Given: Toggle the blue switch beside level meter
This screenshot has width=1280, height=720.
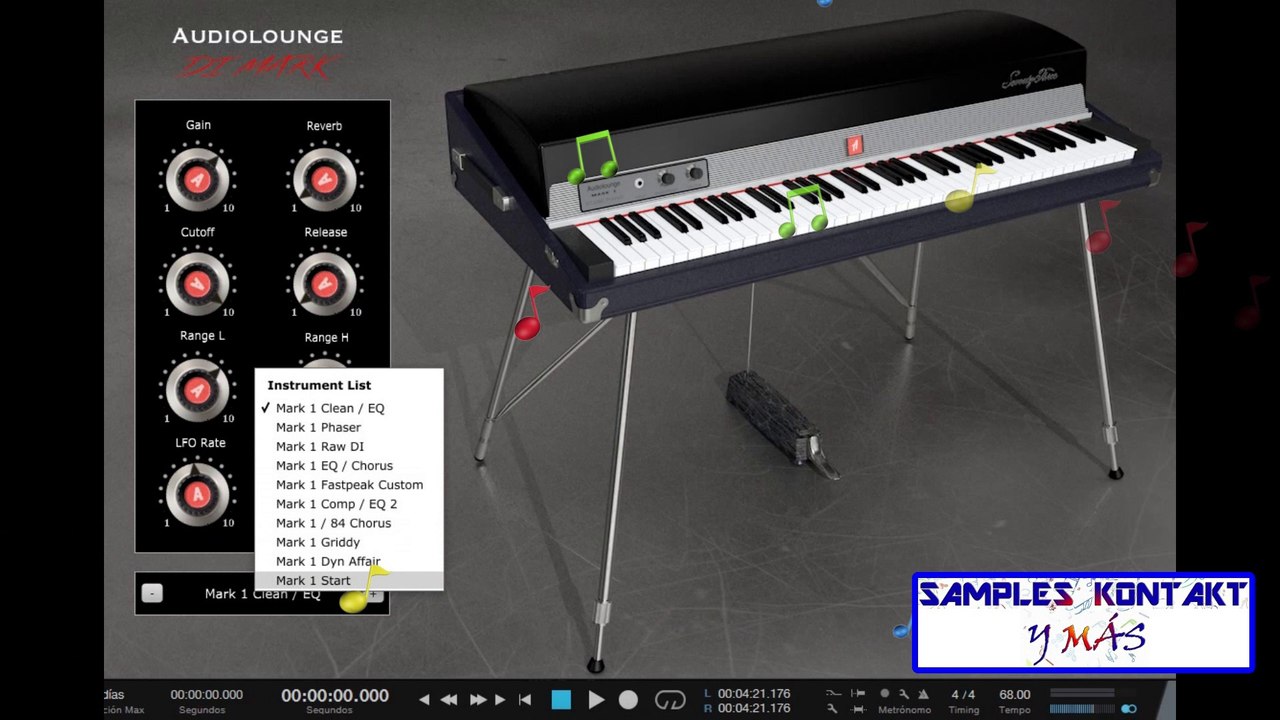Looking at the screenshot, I should click(x=1129, y=709).
